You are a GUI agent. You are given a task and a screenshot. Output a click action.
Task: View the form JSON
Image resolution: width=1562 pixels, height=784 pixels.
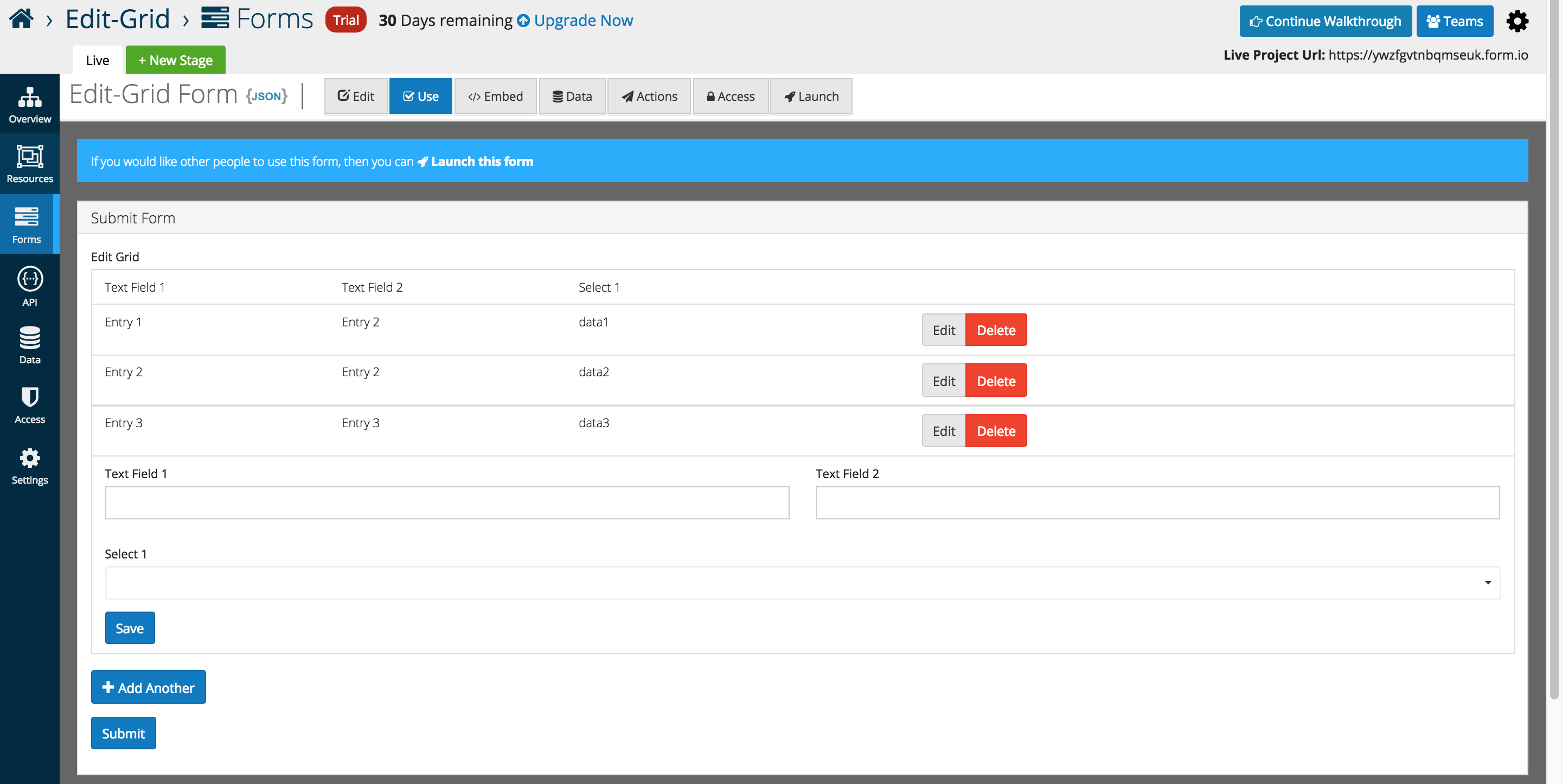click(267, 96)
